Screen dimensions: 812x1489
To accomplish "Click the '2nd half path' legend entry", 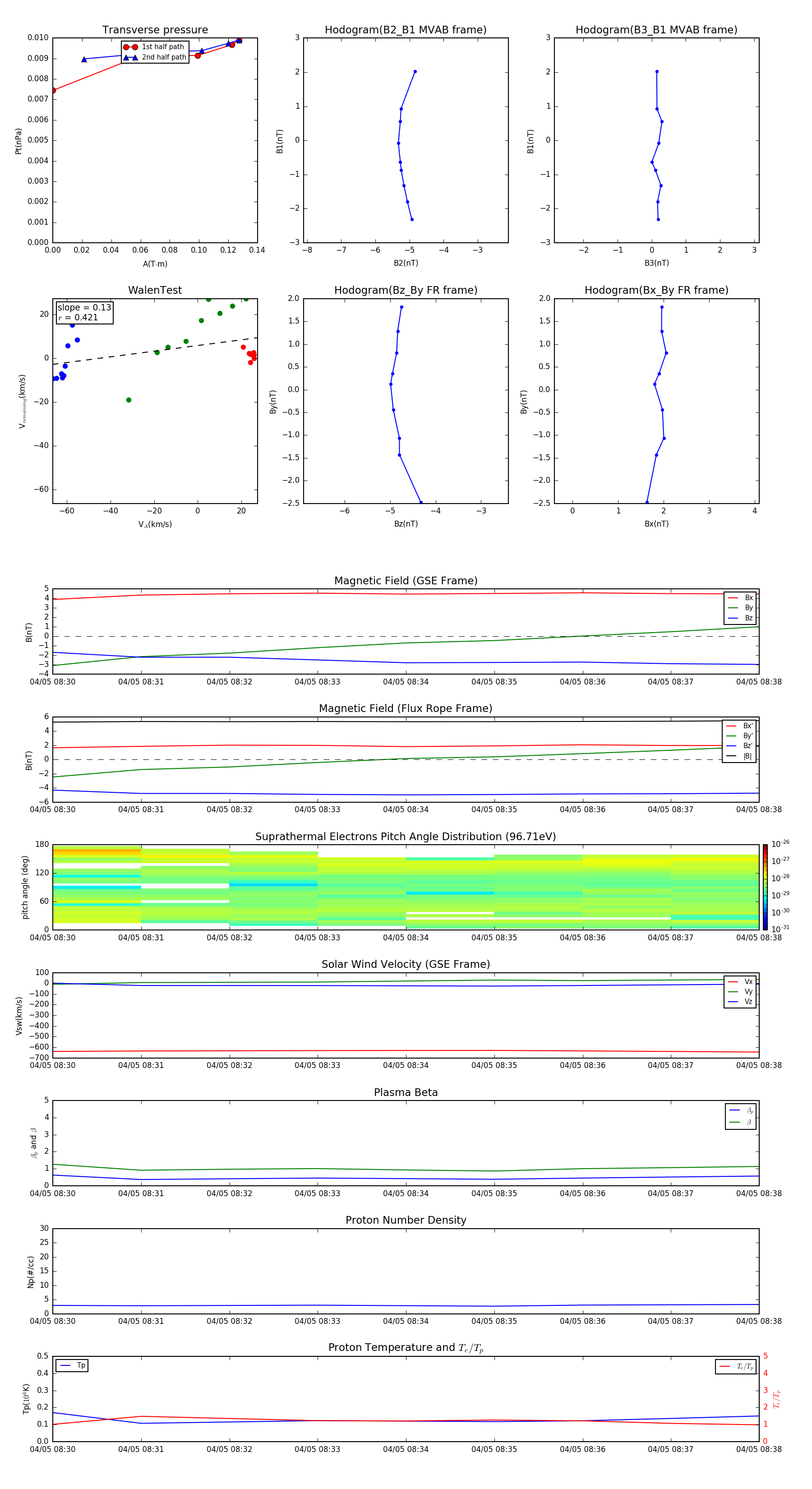I will (x=155, y=57).
